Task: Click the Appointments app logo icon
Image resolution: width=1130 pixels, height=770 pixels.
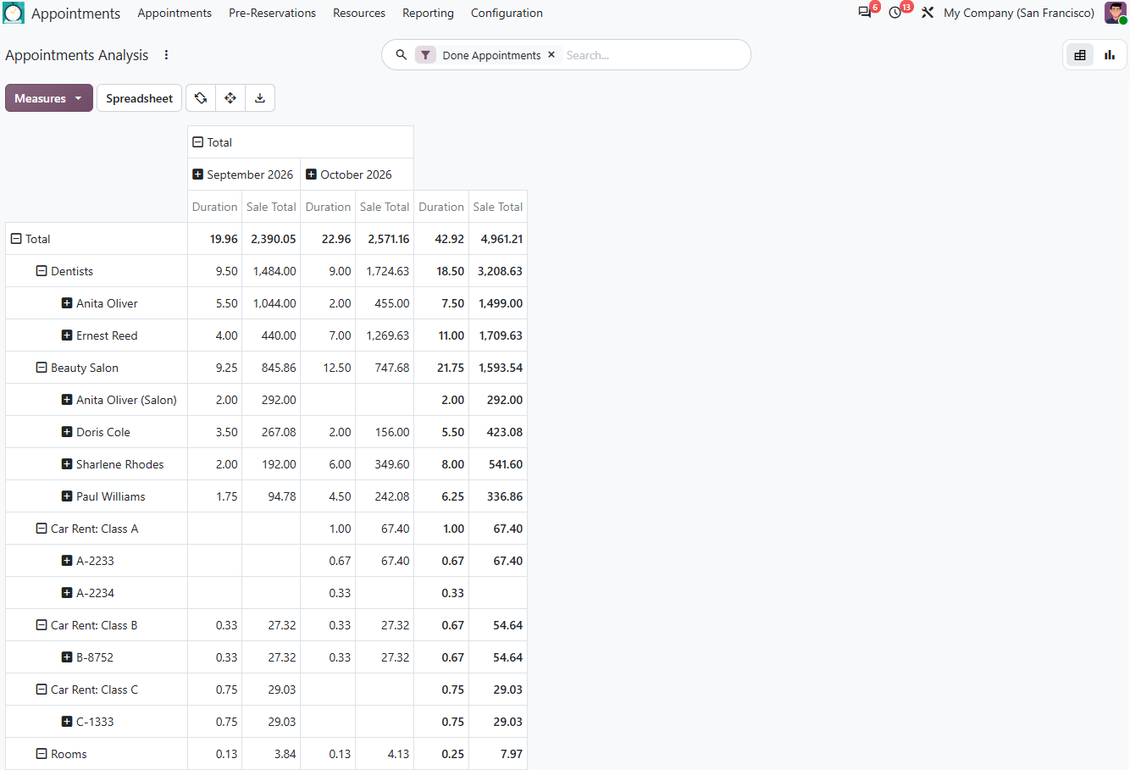Action: (x=14, y=13)
